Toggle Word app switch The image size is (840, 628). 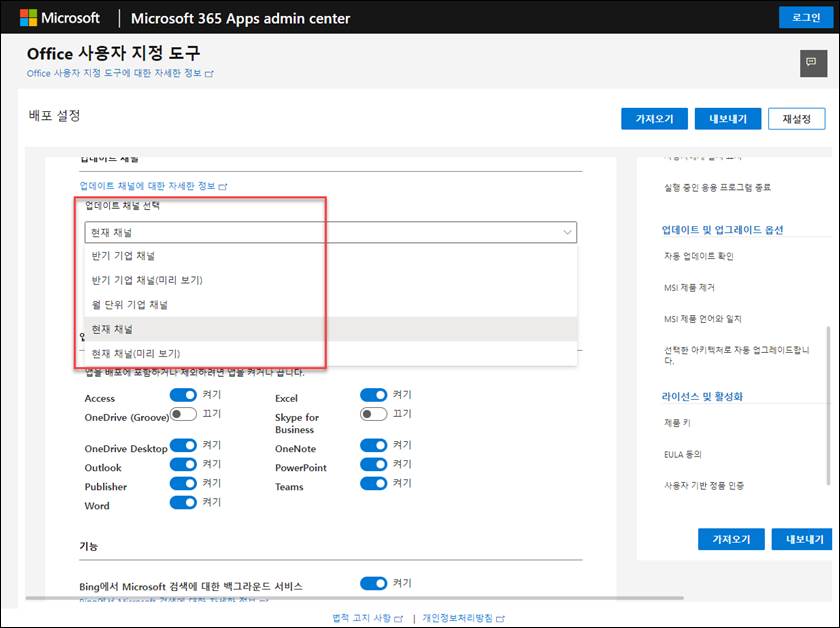click(x=183, y=503)
